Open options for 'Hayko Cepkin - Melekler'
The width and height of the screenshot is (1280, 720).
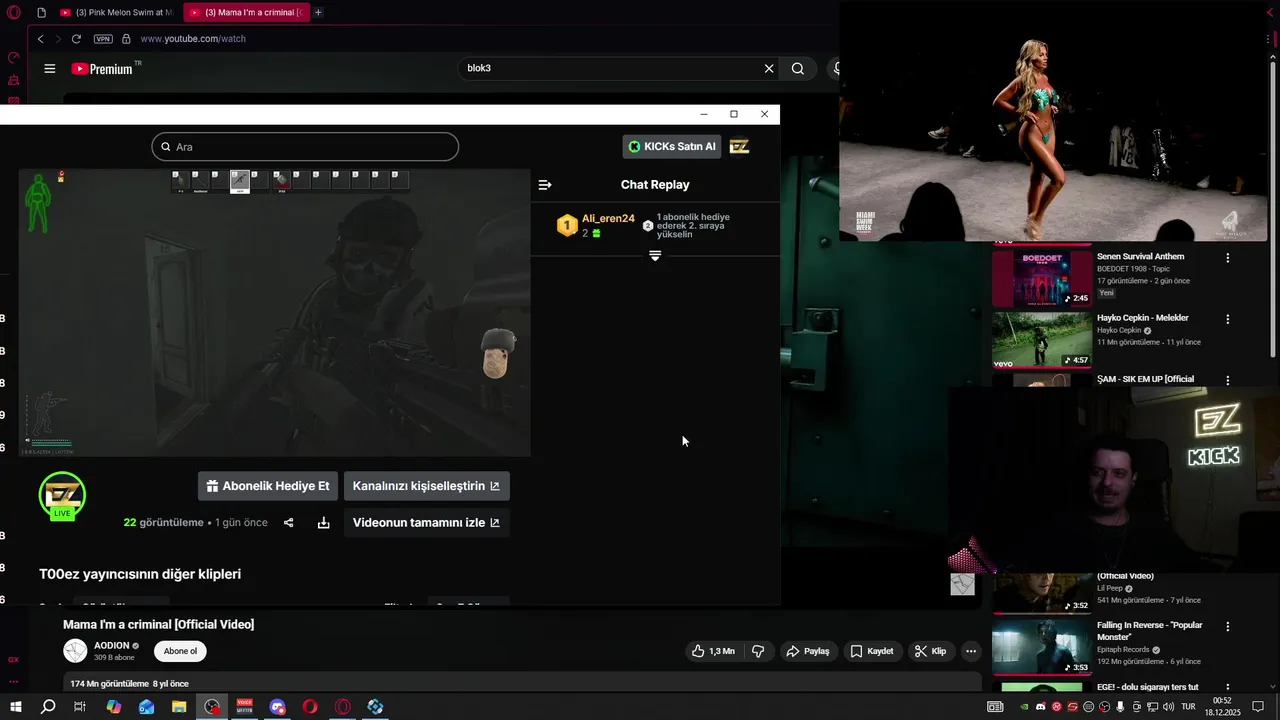(x=1228, y=319)
